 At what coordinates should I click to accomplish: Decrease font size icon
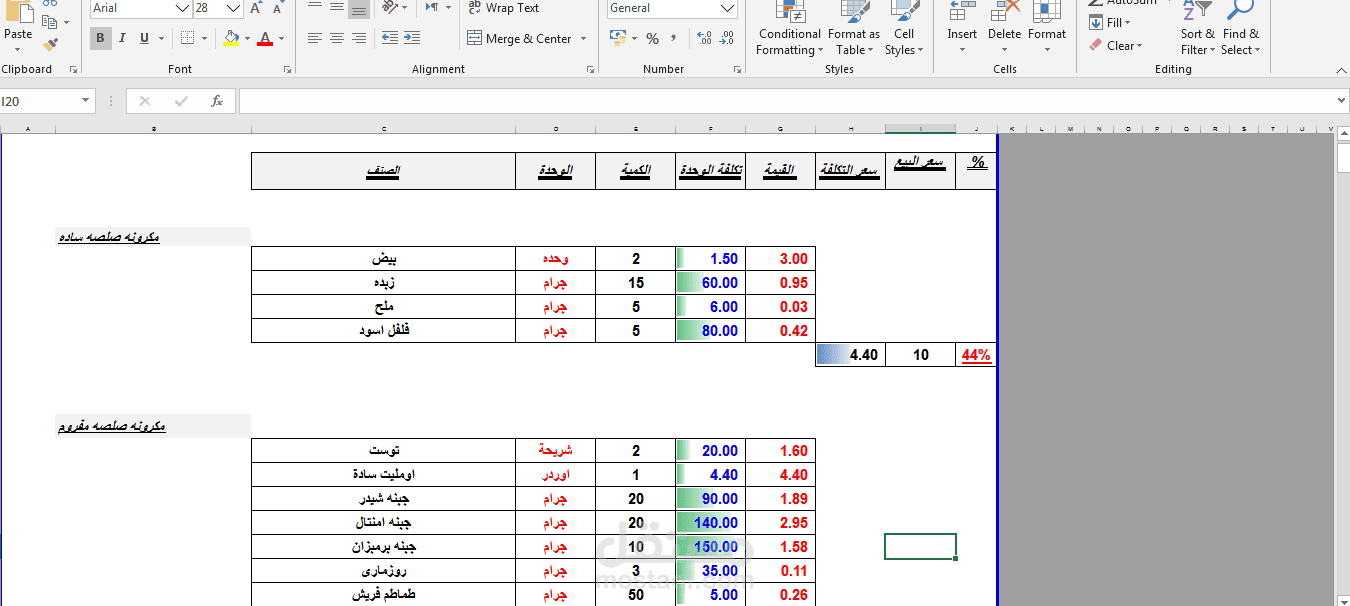coord(277,8)
